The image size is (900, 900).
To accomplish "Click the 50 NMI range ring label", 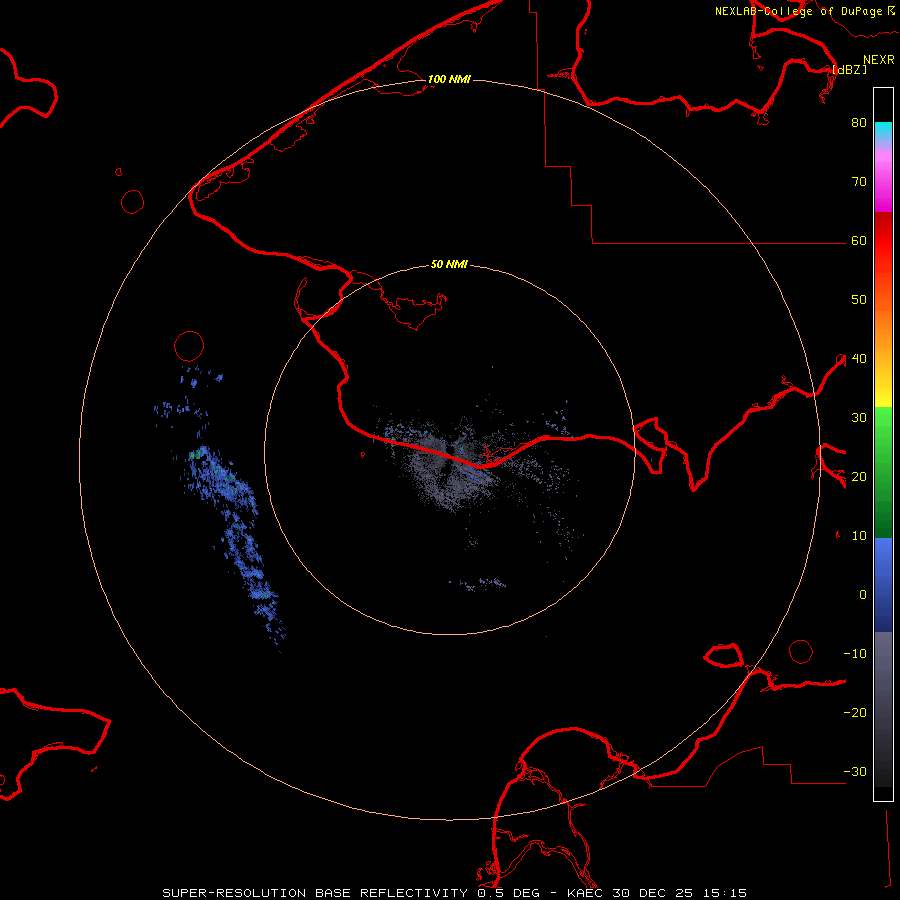I will (x=449, y=265).
